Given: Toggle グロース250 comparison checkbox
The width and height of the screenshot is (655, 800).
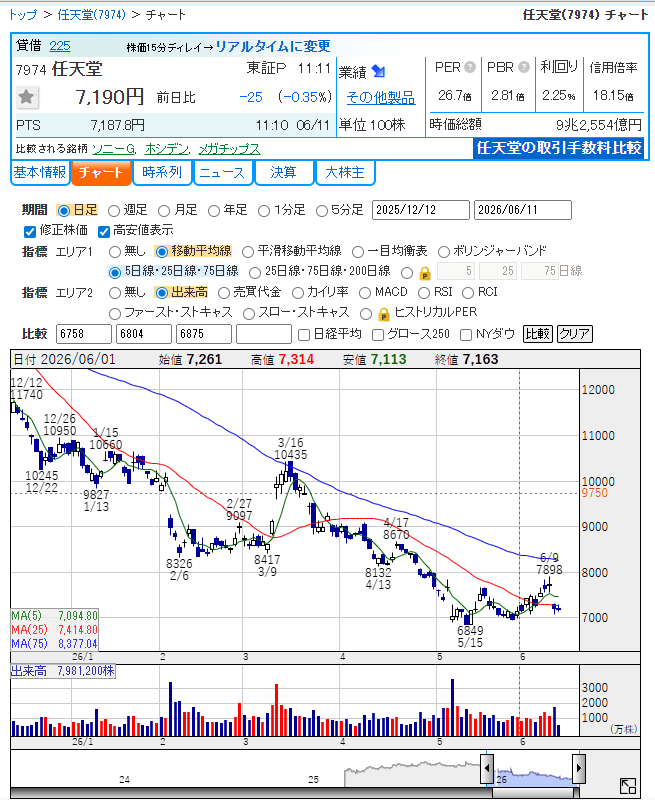Looking at the screenshot, I should 378,335.
